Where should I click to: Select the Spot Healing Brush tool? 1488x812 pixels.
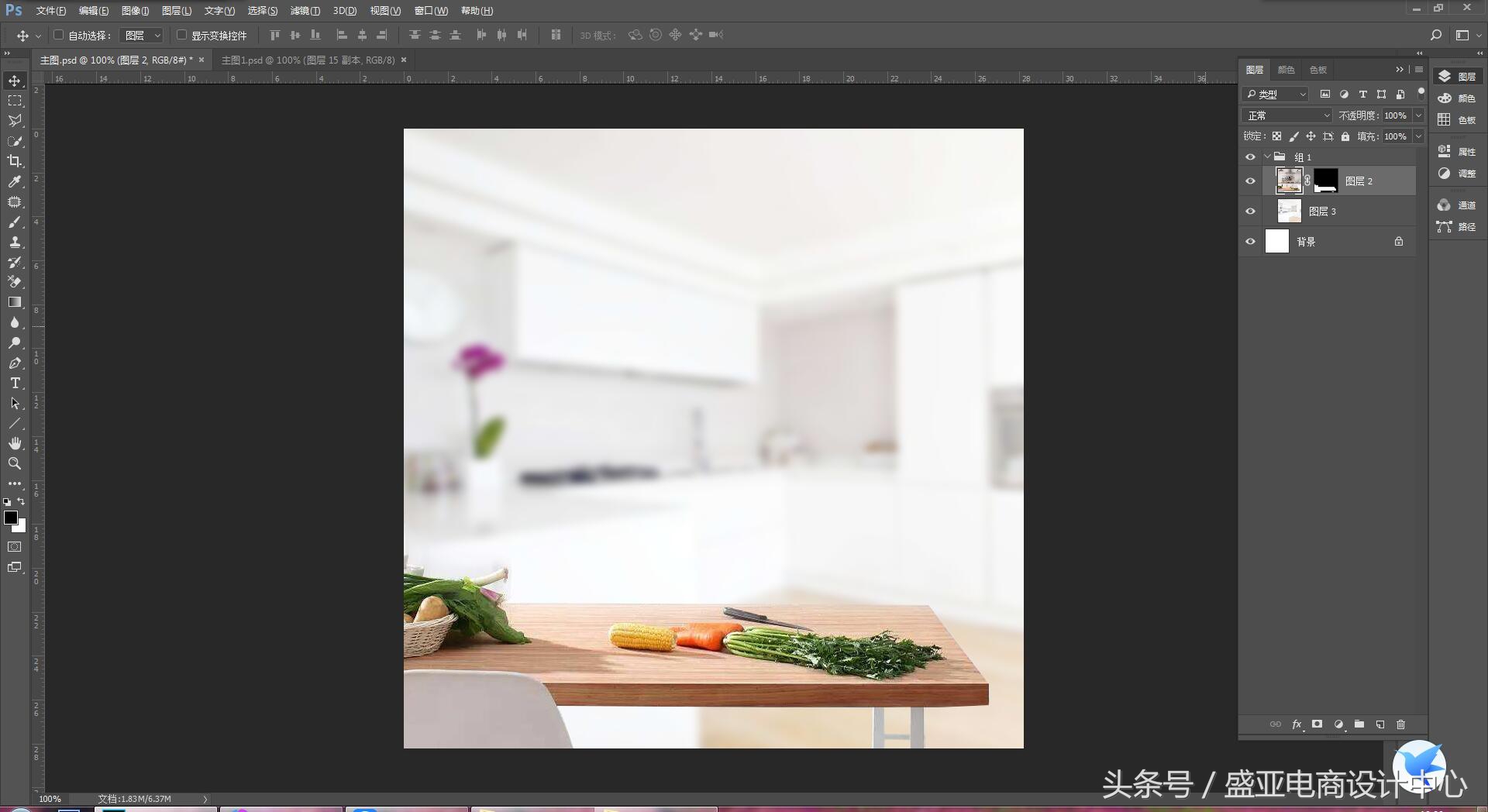(x=15, y=201)
